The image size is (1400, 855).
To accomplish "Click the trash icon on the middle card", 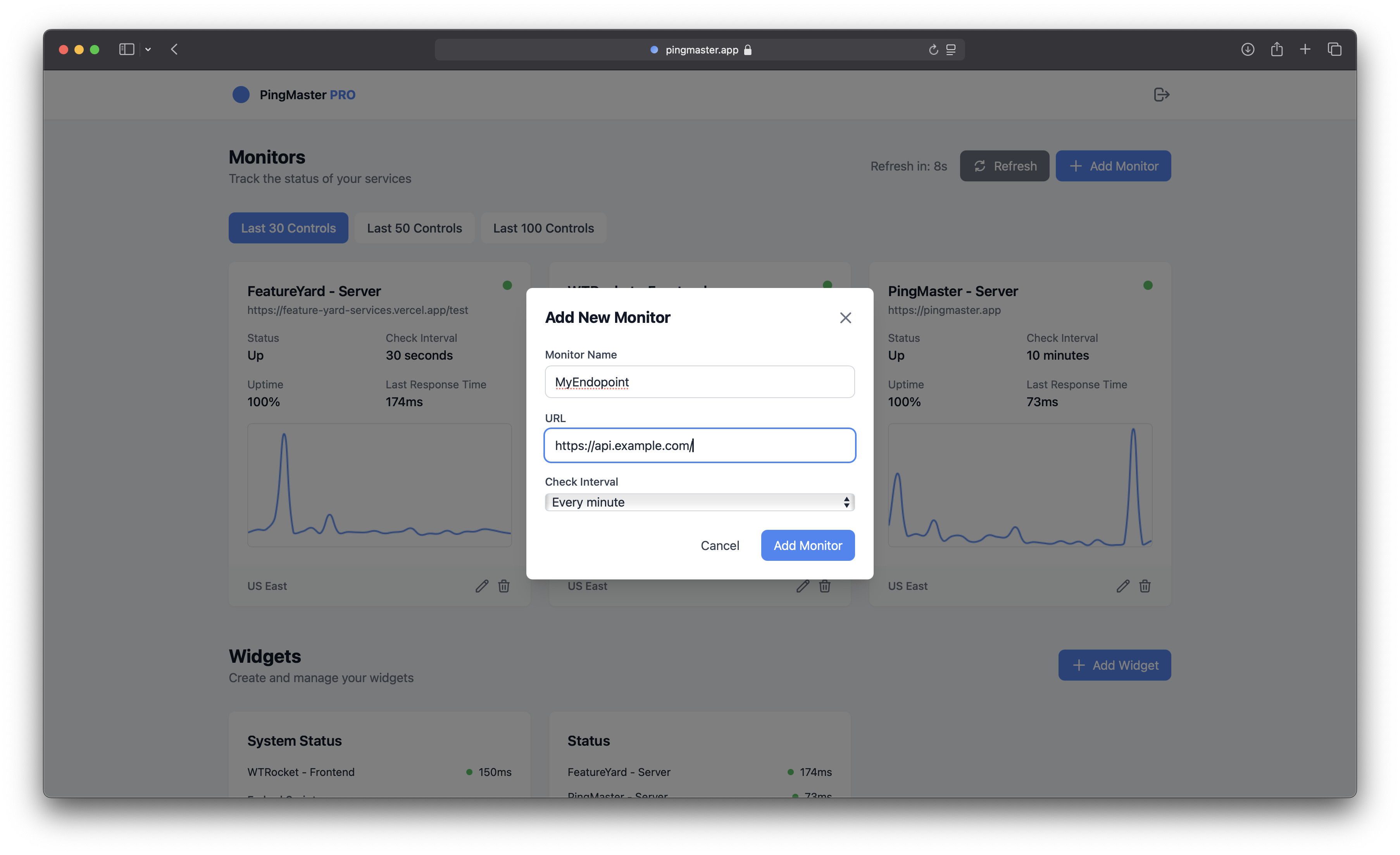I will (x=824, y=586).
